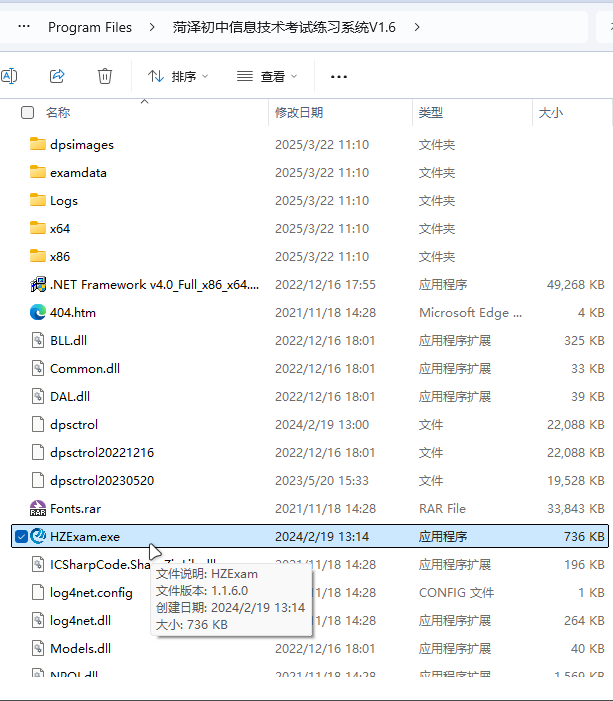Toggle the select-all checkbox in header
This screenshot has width=613, height=701.
[27, 112]
